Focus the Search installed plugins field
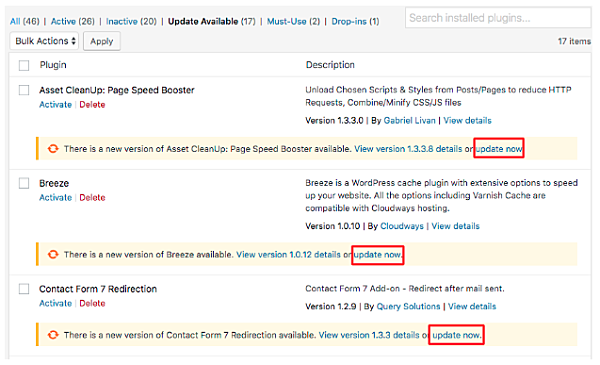Viewport: 600px width, 365px height. click(x=498, y=18)
